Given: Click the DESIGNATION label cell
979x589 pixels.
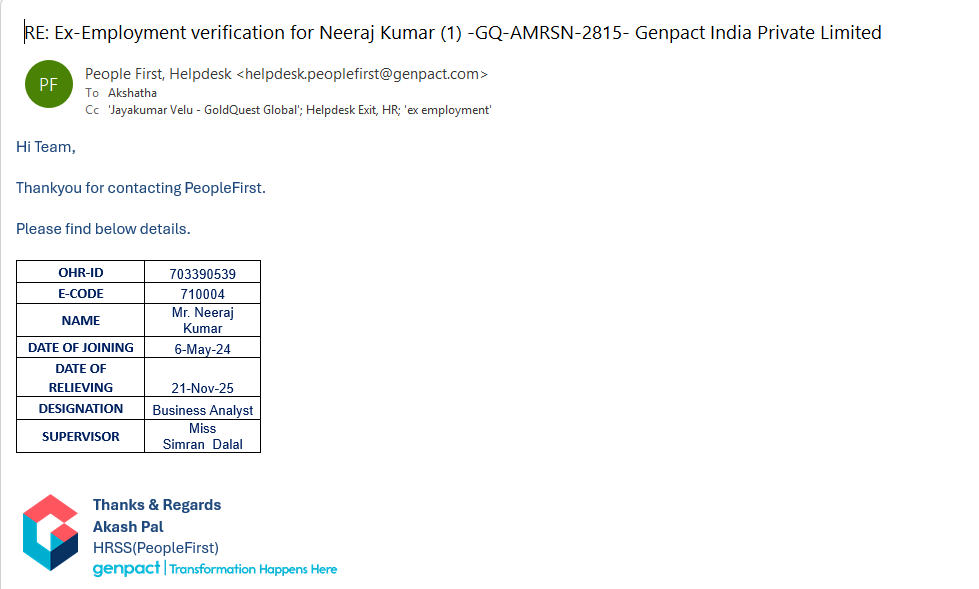Looking at the screenshot, I should [x=81, y=408].
